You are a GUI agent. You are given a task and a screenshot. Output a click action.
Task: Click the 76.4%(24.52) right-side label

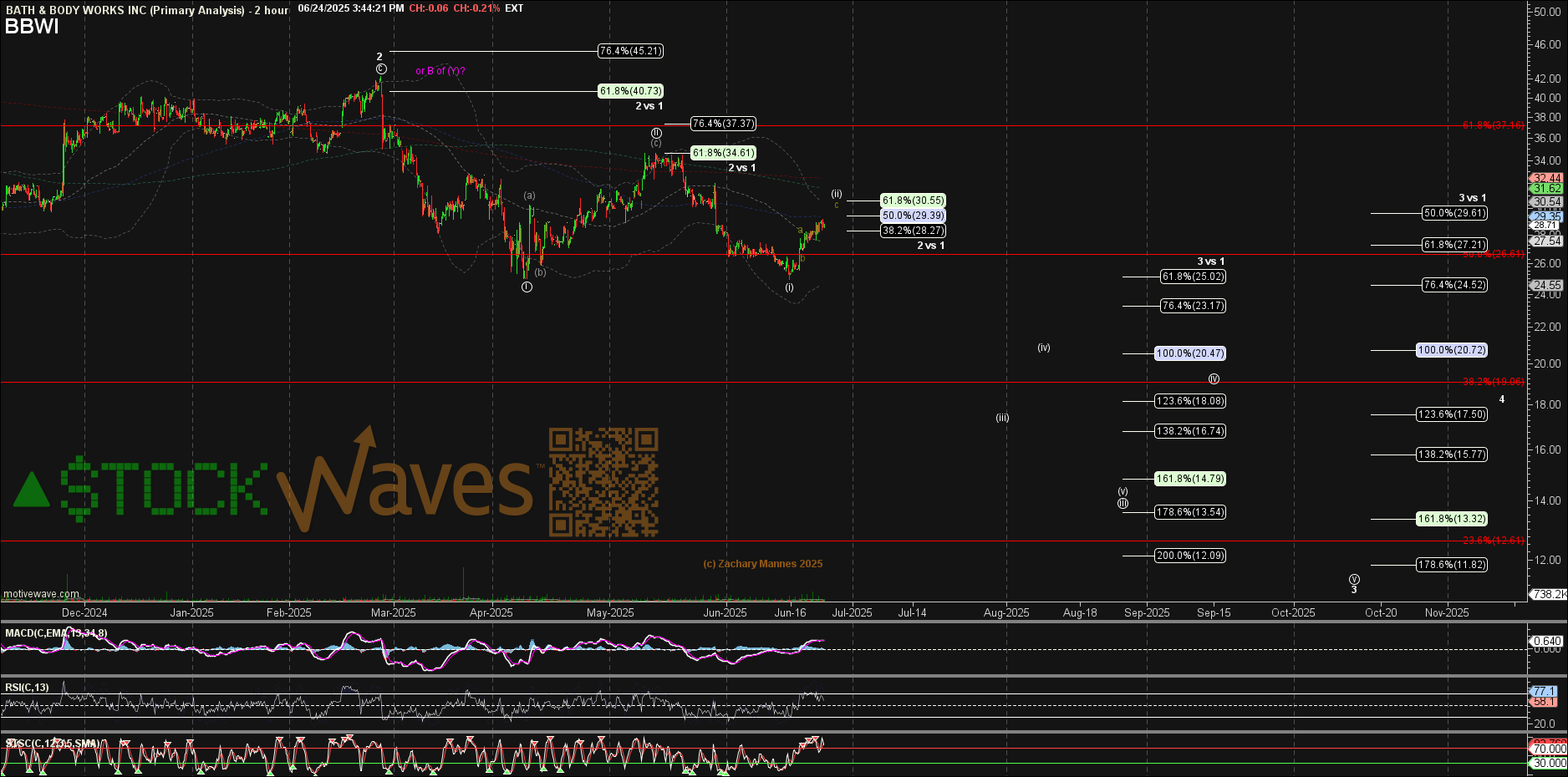[x=1455, y=285]
